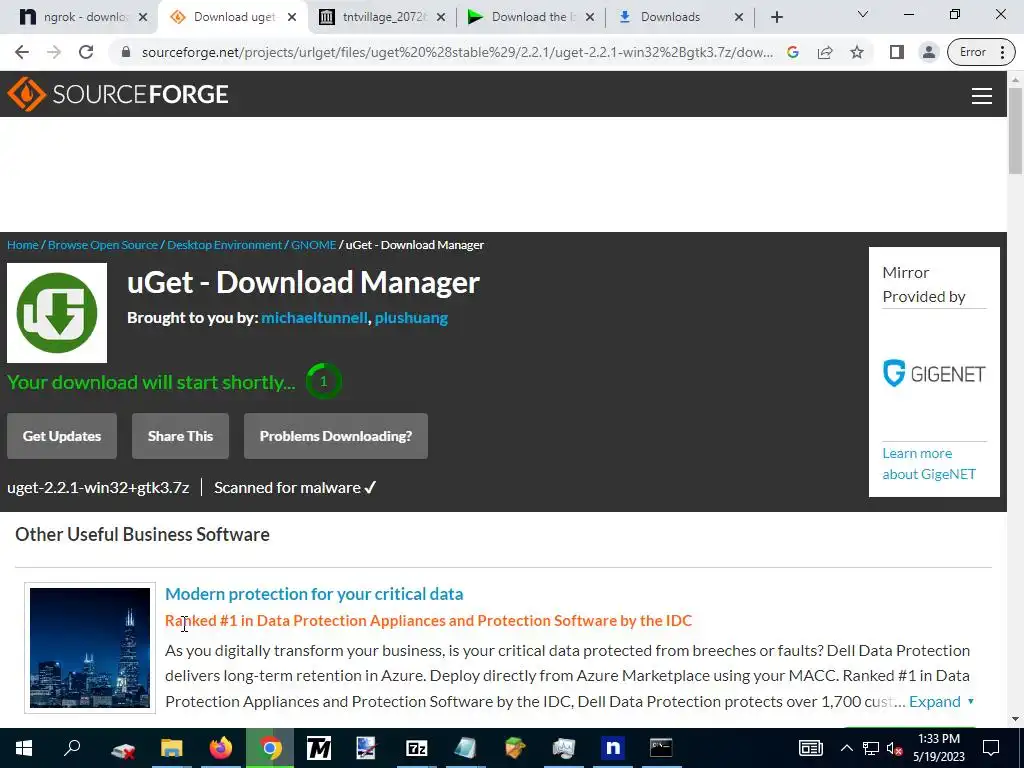Open the SourceForge hamburger menu
The width and height of the screenshot is (1024, 768).
982,96
